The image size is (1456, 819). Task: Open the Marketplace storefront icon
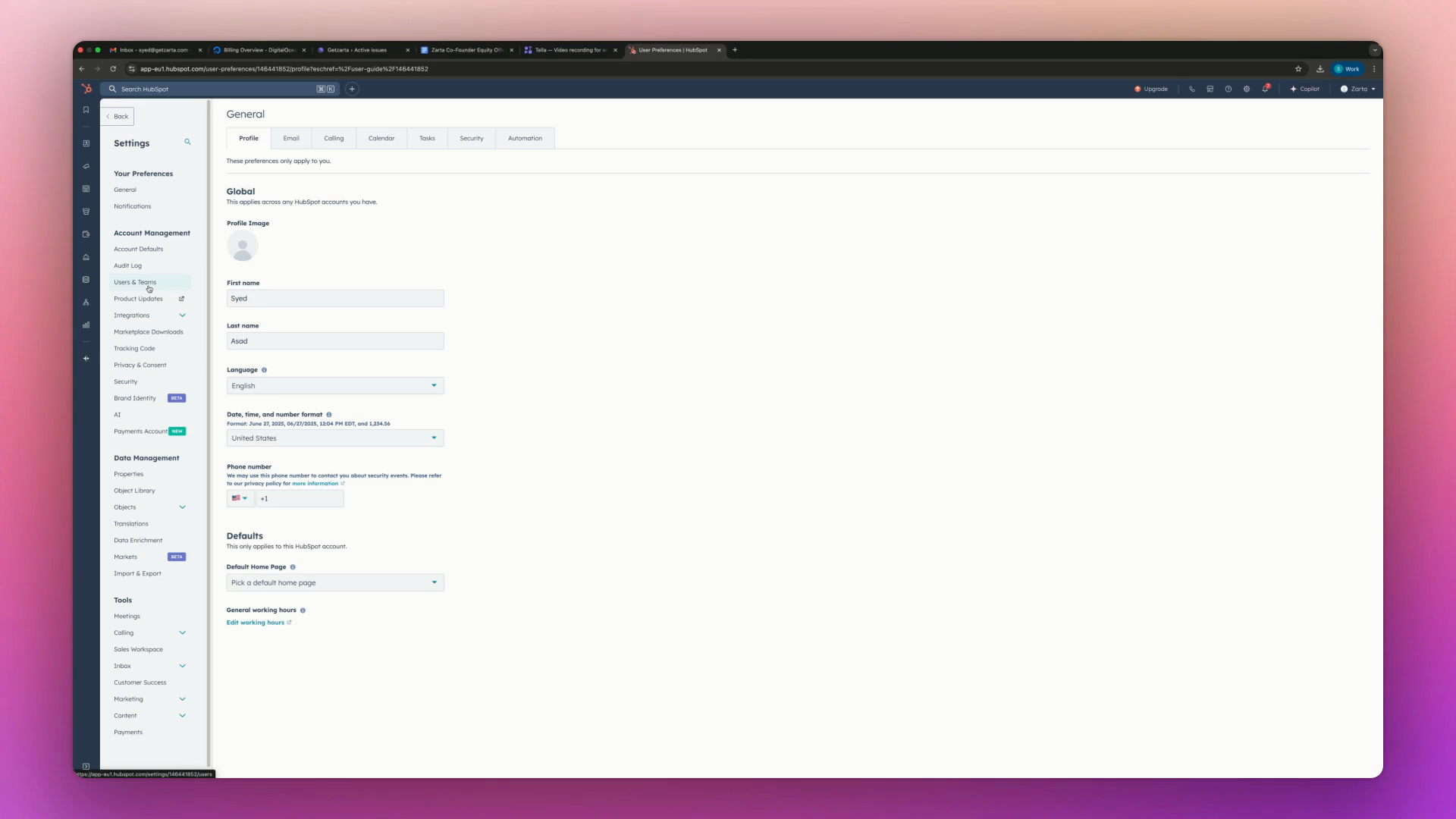pos(1210,89)
